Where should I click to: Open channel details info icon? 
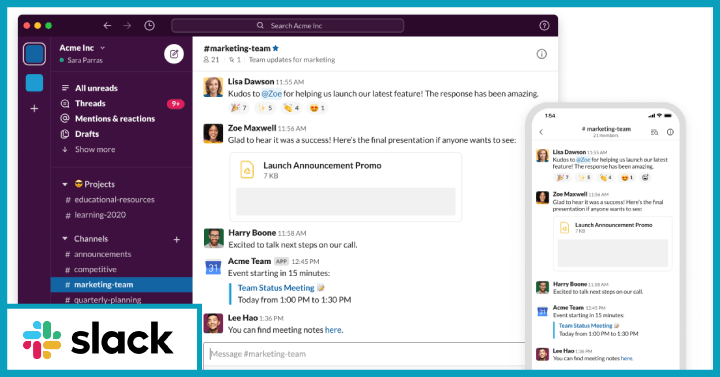542,54
